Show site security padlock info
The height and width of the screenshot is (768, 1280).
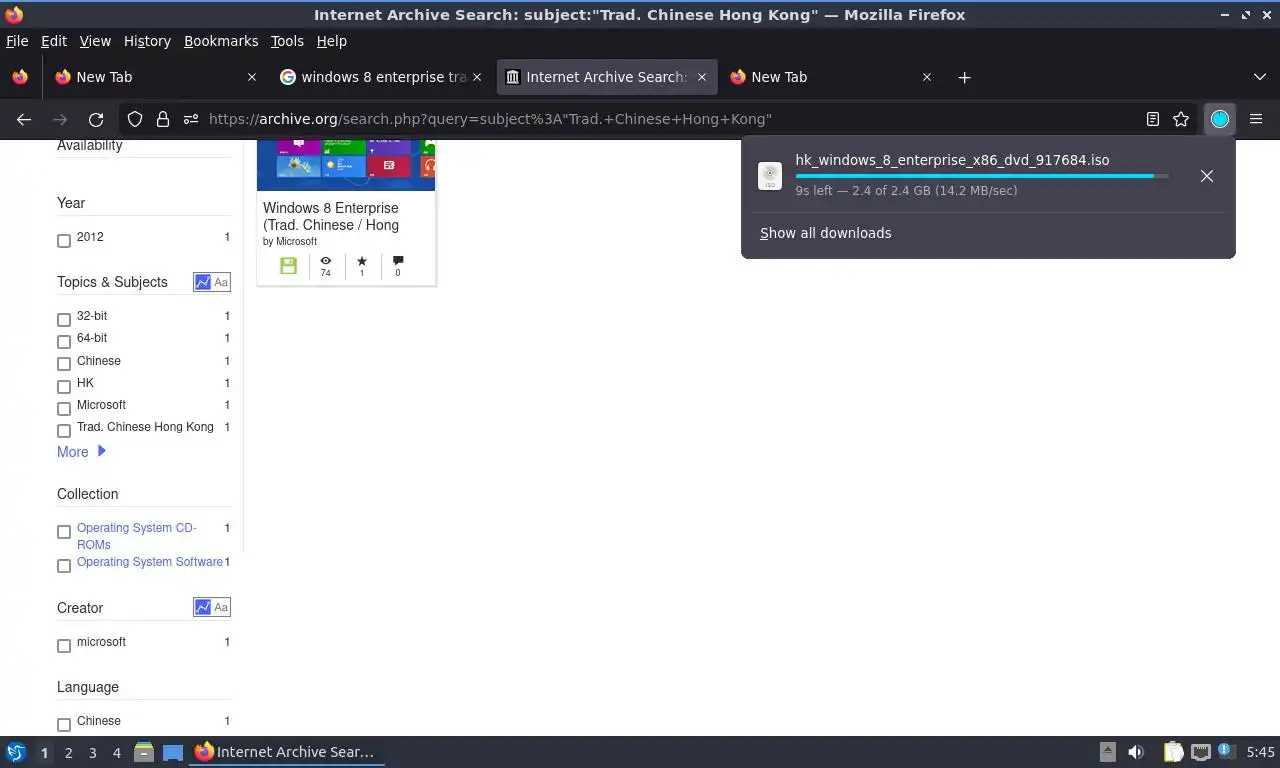(163, 119)
